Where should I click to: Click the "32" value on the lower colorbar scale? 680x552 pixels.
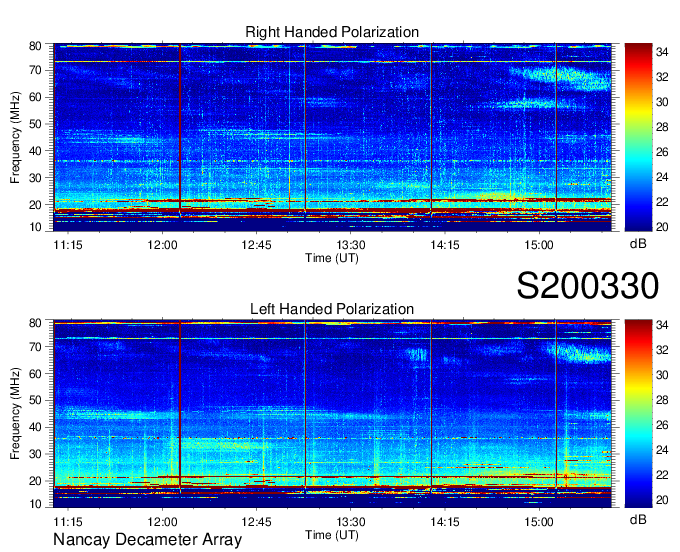(662, 349)
